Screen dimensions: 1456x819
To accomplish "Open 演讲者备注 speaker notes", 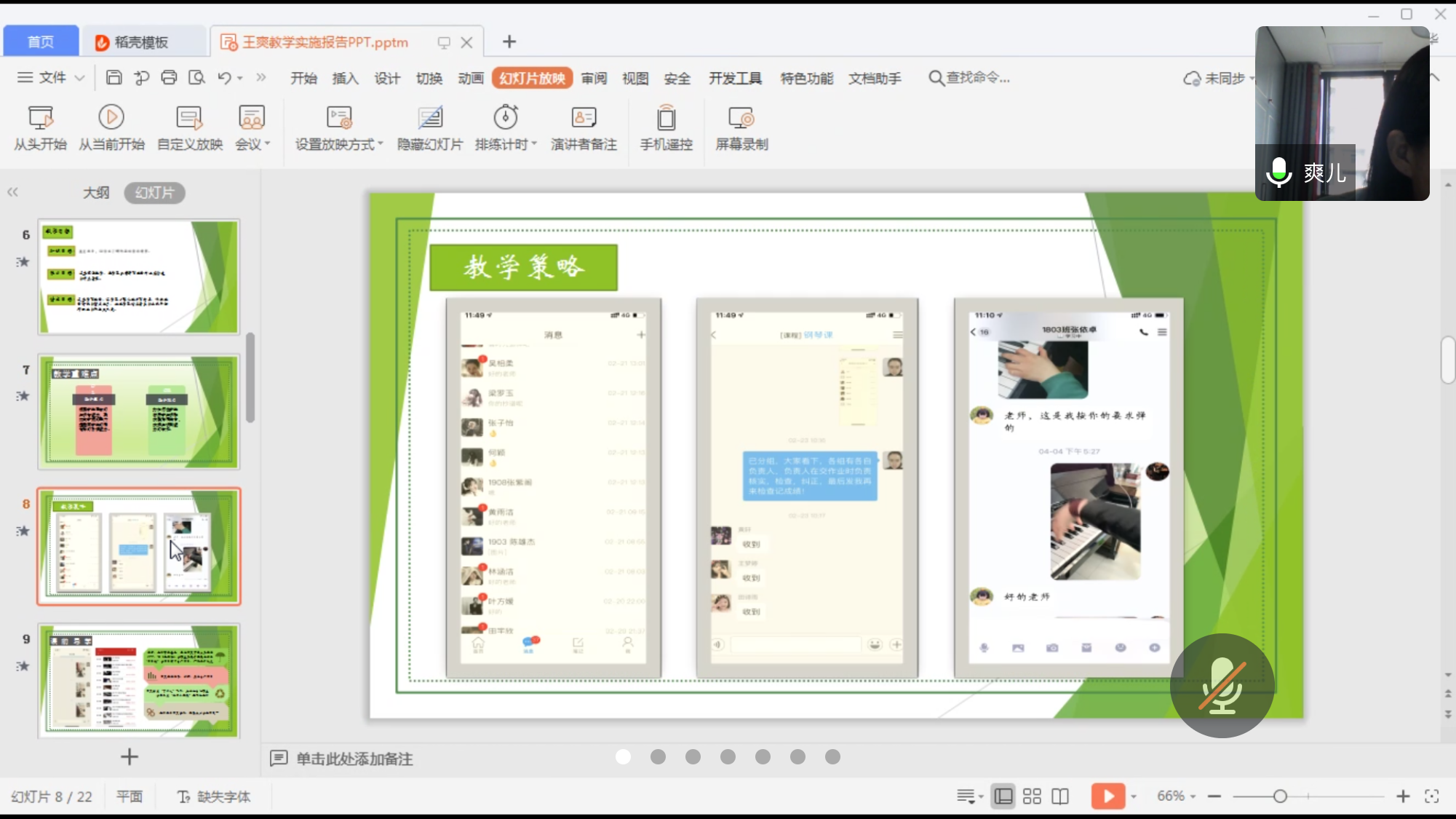I will tap(584, 118).
